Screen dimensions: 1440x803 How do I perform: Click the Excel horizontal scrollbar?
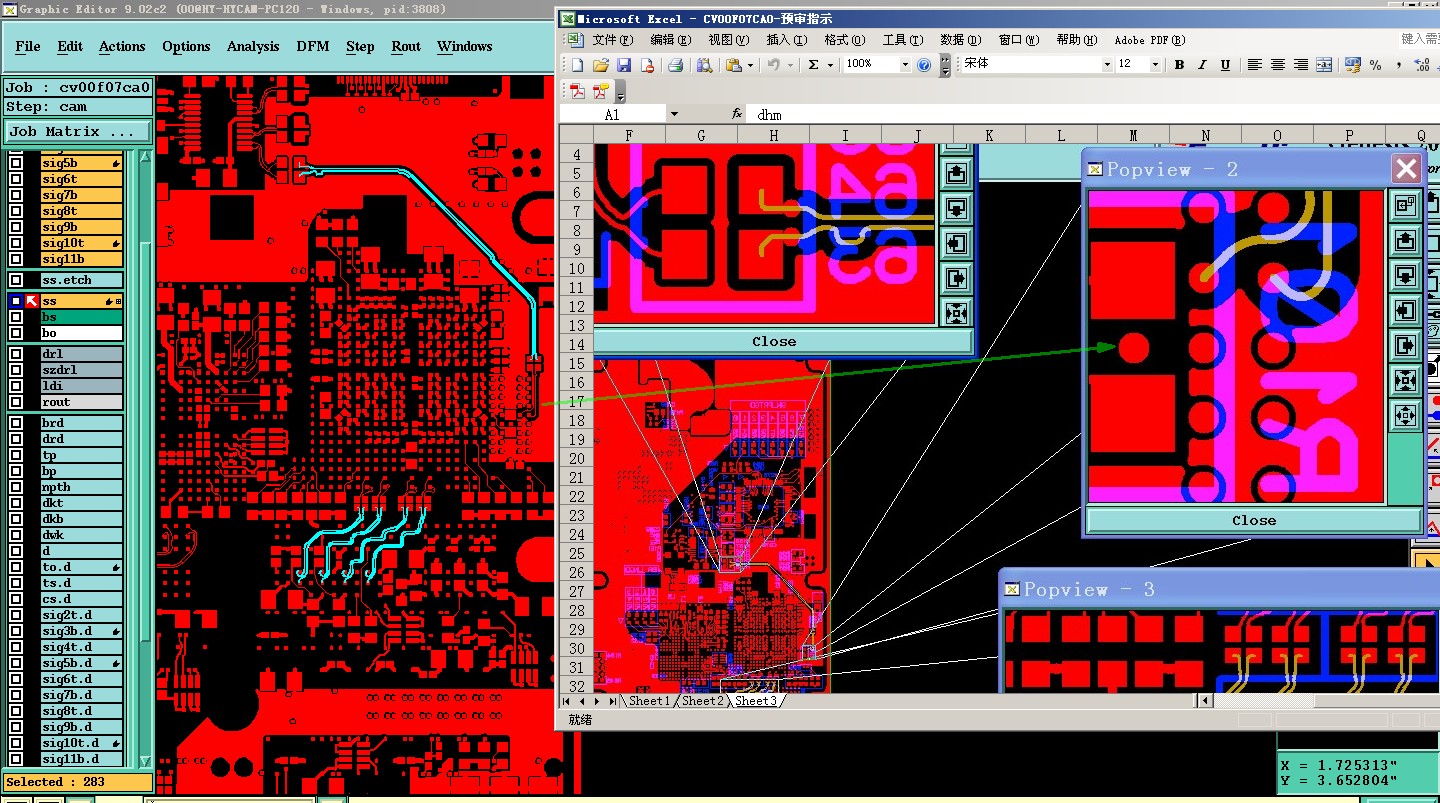pos(1318,701)
